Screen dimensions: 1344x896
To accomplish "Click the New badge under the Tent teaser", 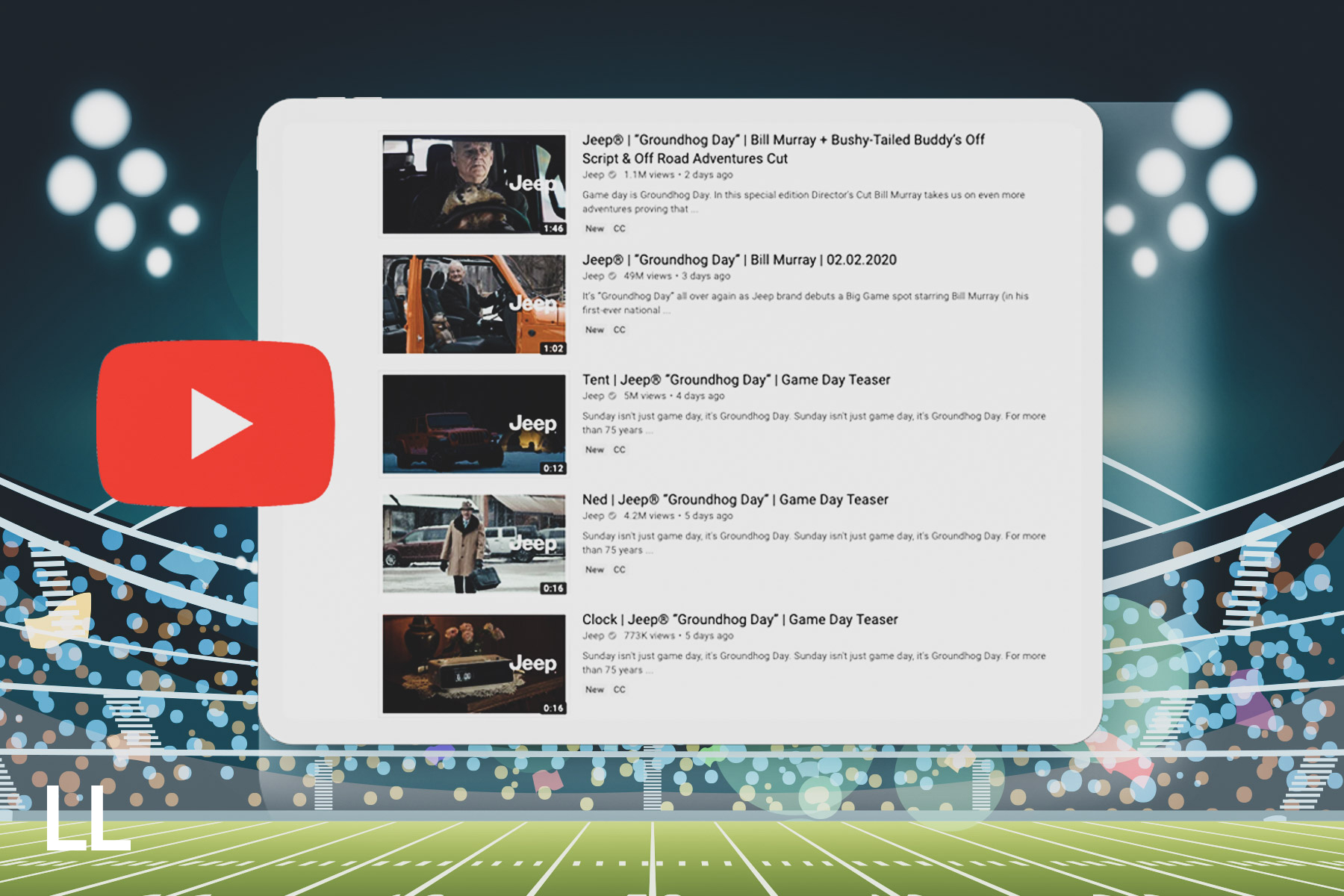I will [x=594, y=449].
